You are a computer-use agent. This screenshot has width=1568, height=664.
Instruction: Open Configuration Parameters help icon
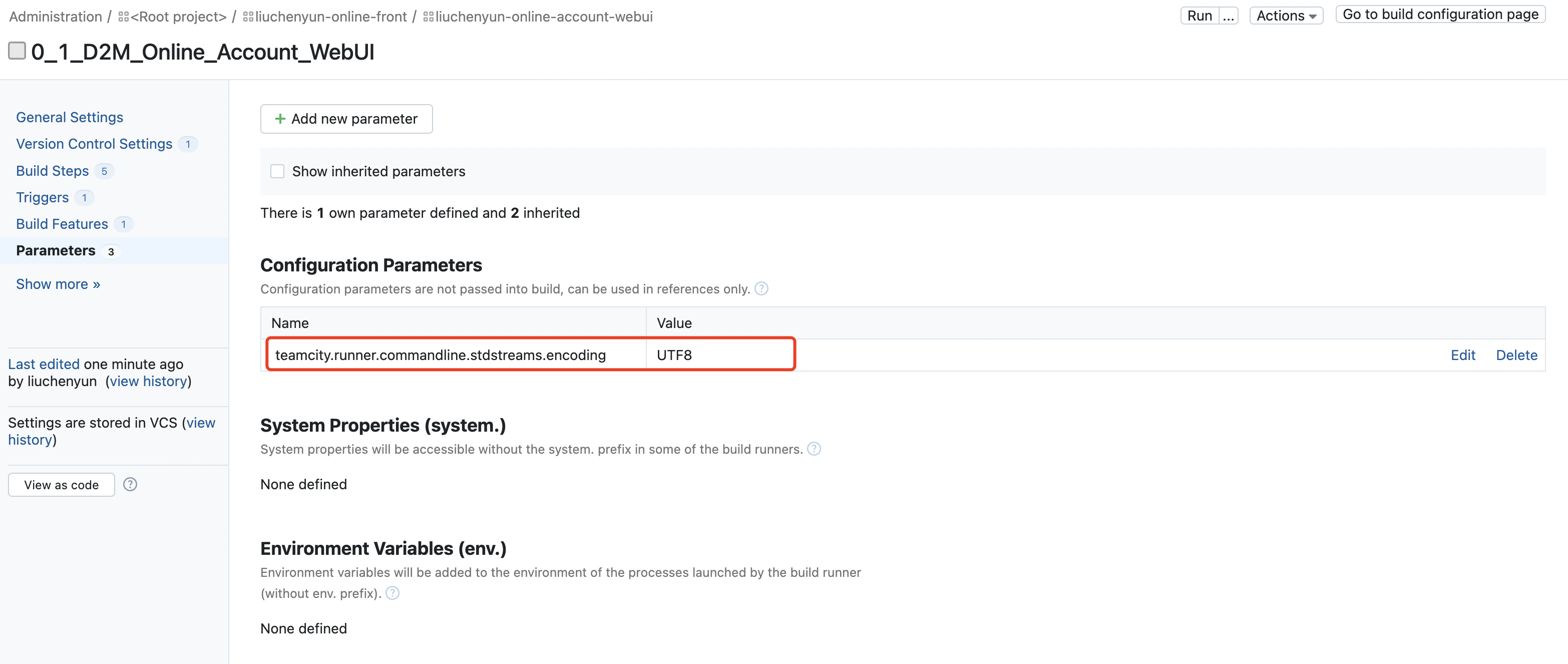click(x=761, y=288)
